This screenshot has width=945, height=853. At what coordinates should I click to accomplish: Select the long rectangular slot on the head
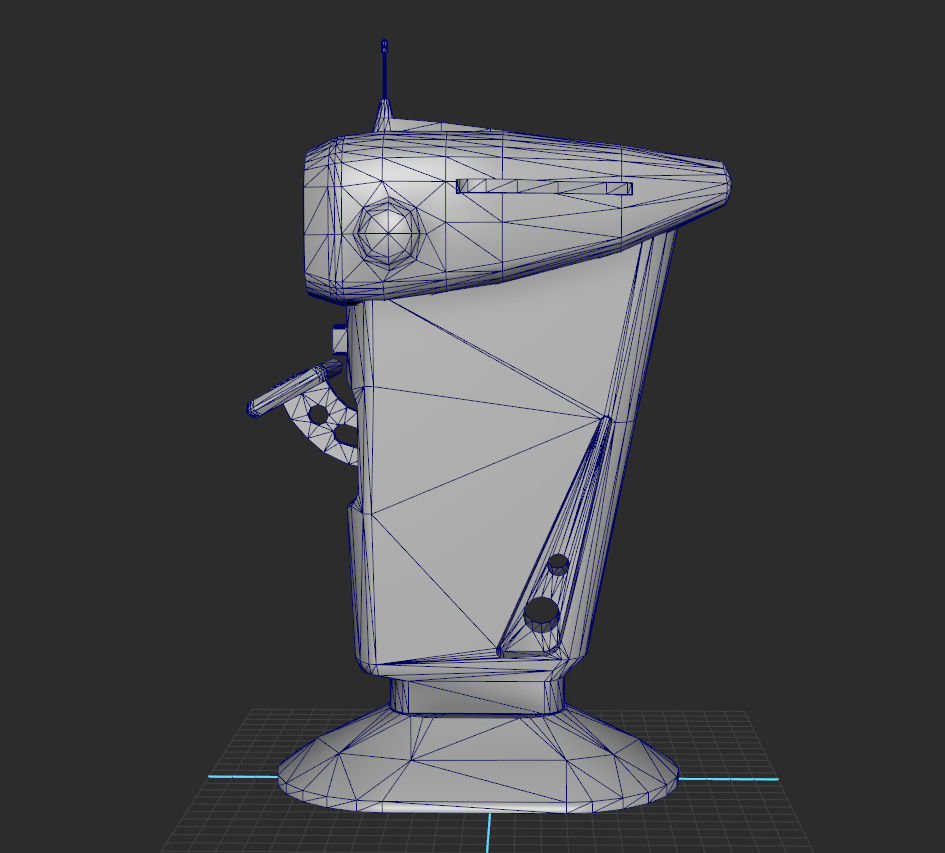click(545, 187)
